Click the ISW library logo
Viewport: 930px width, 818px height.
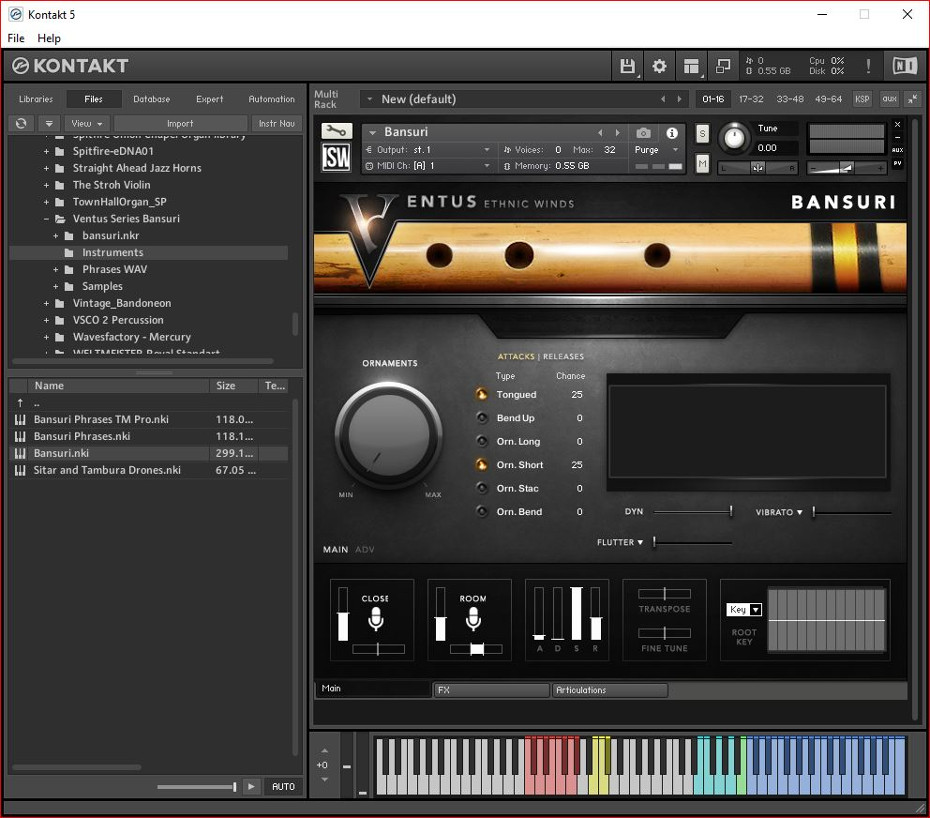coord(336,157)
